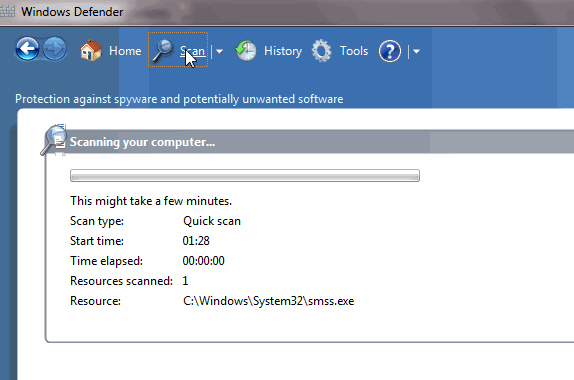
Task: Select the Resources scanned value '1'
Action: click(x=185, y=281)
